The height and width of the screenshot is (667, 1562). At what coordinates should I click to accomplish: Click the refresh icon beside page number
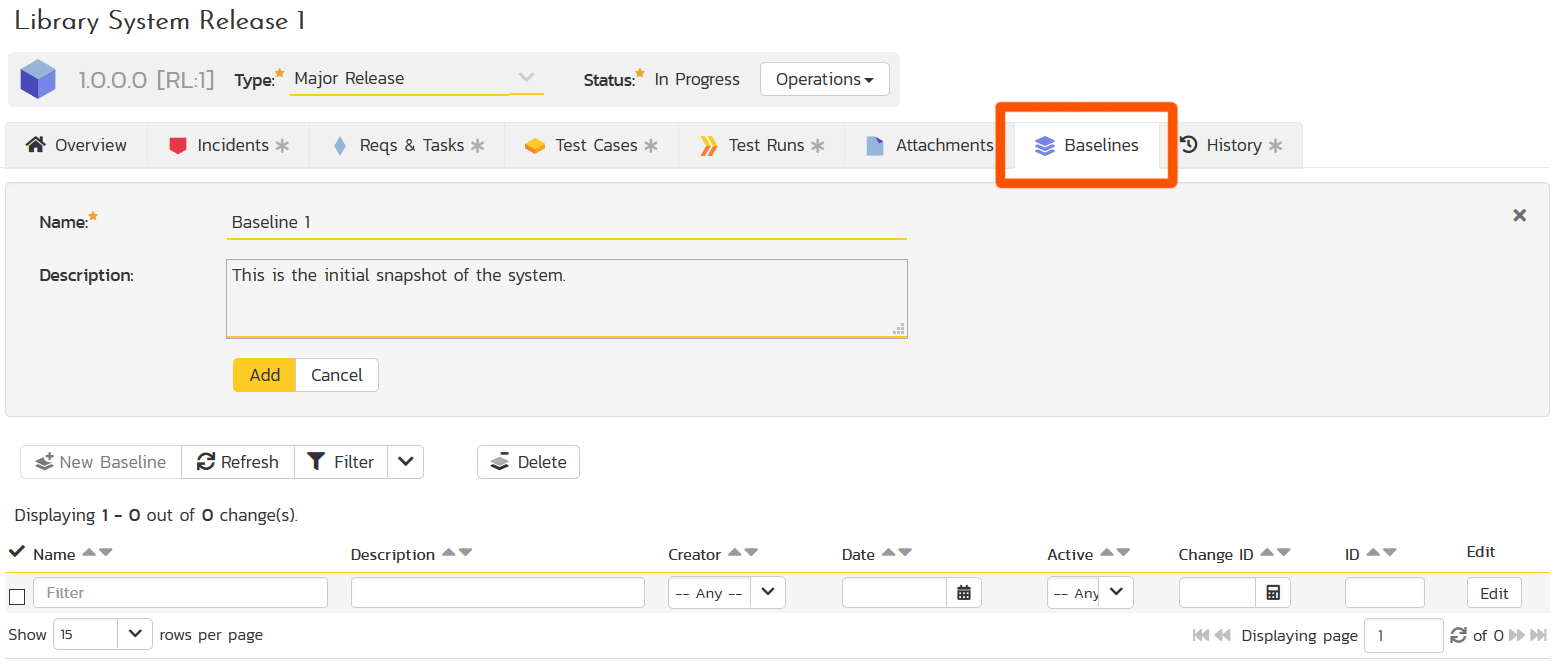pos(1458,635)
